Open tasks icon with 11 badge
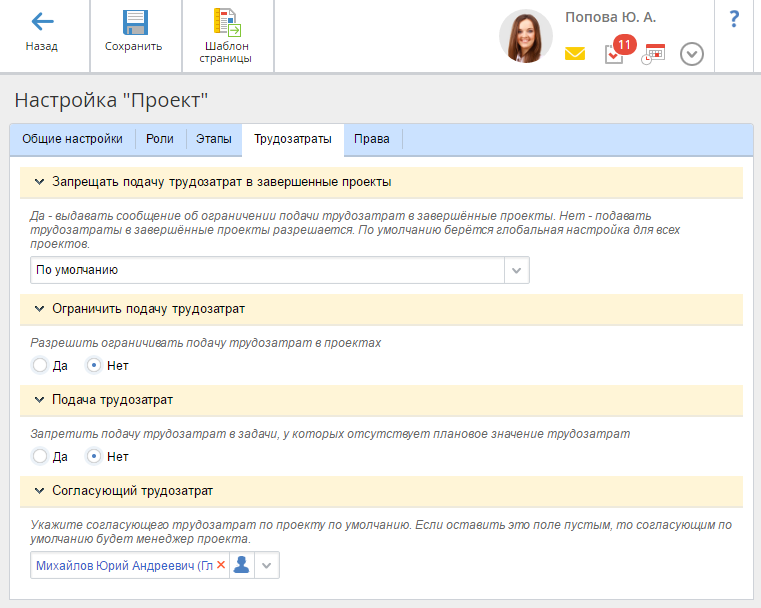This screenshot has width=761, height=608. click(614, 54)
